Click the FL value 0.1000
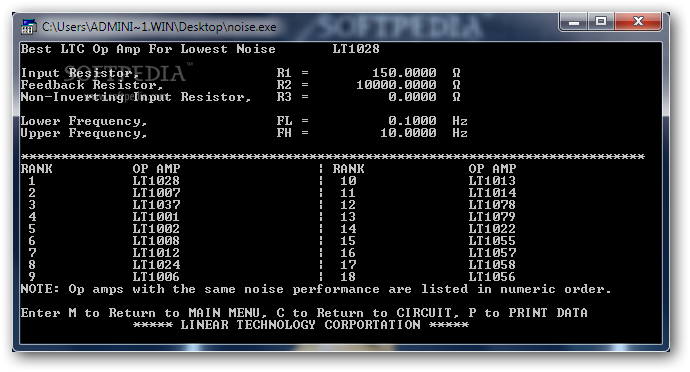The image size is (690, 372). pos(412,121)
